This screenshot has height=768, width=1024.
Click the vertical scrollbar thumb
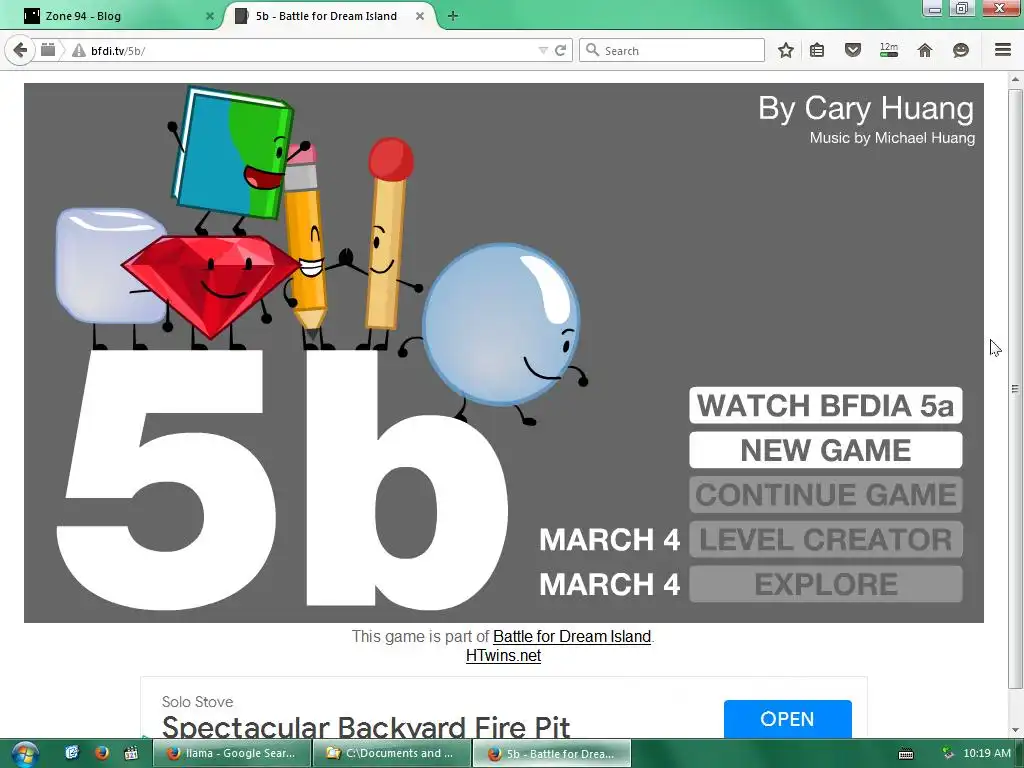click(x=1015, y=389)
